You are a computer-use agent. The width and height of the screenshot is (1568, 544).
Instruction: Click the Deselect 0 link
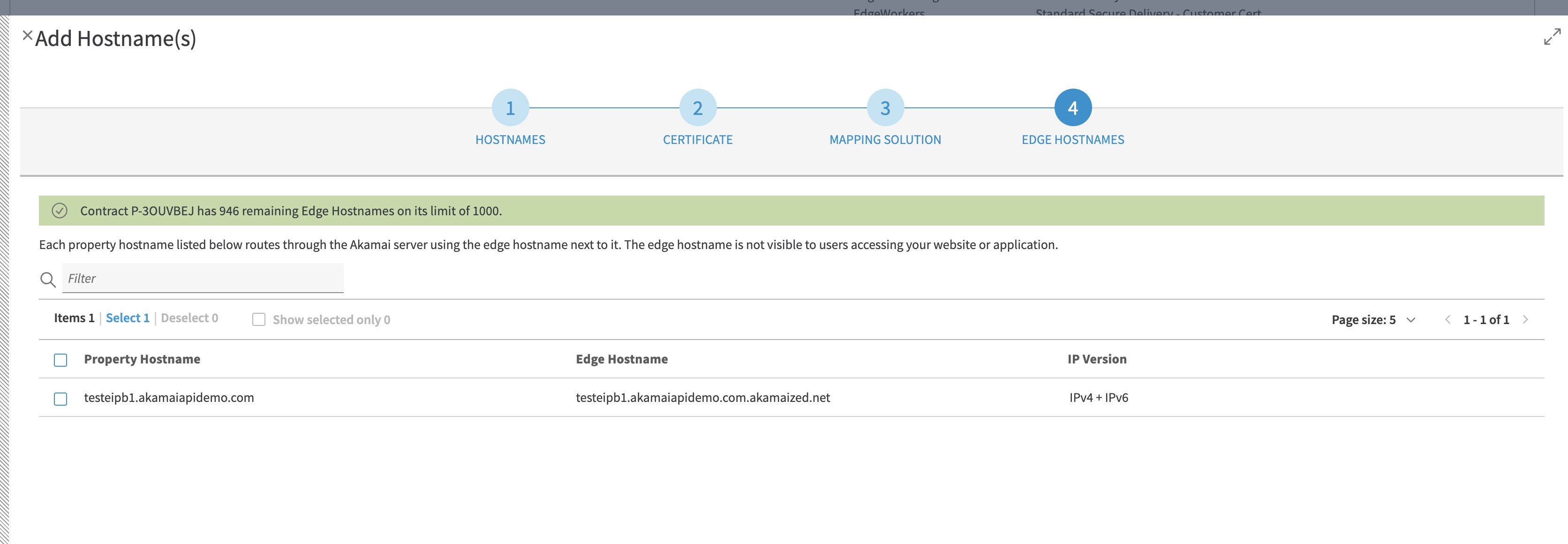(x=189, y=317)
